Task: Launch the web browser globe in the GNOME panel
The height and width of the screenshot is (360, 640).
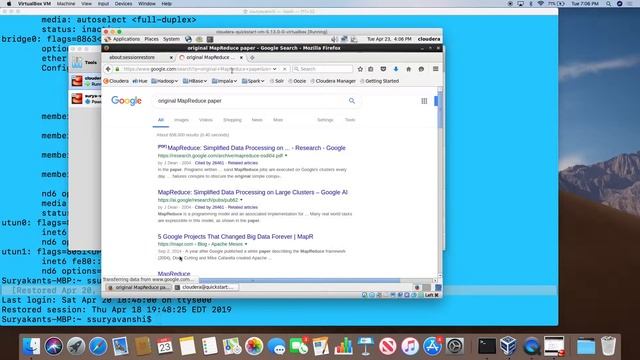Action: coord(188,39)
